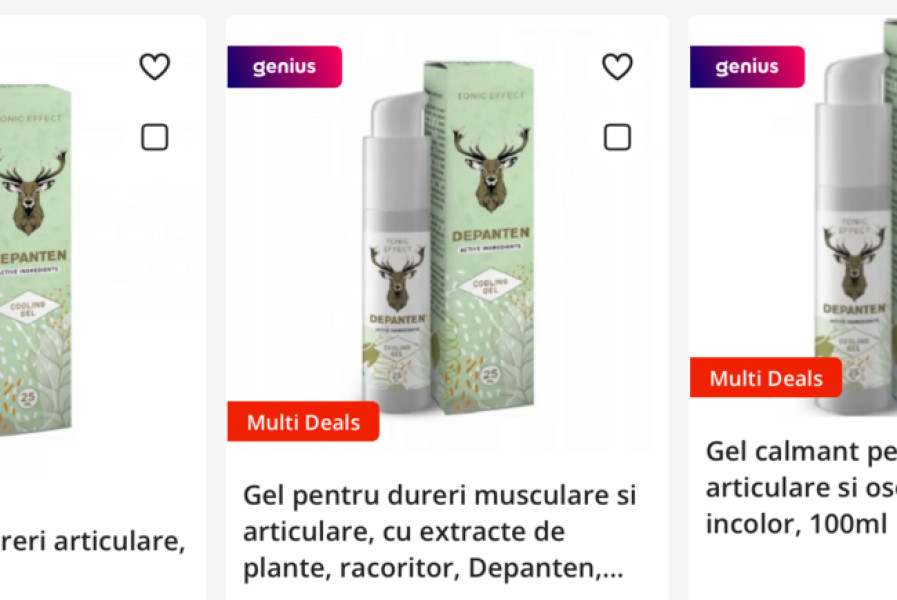Screen dimensions: 897x600
Task: Click Multi Deals label on middle product
Action: coord(303,422)
